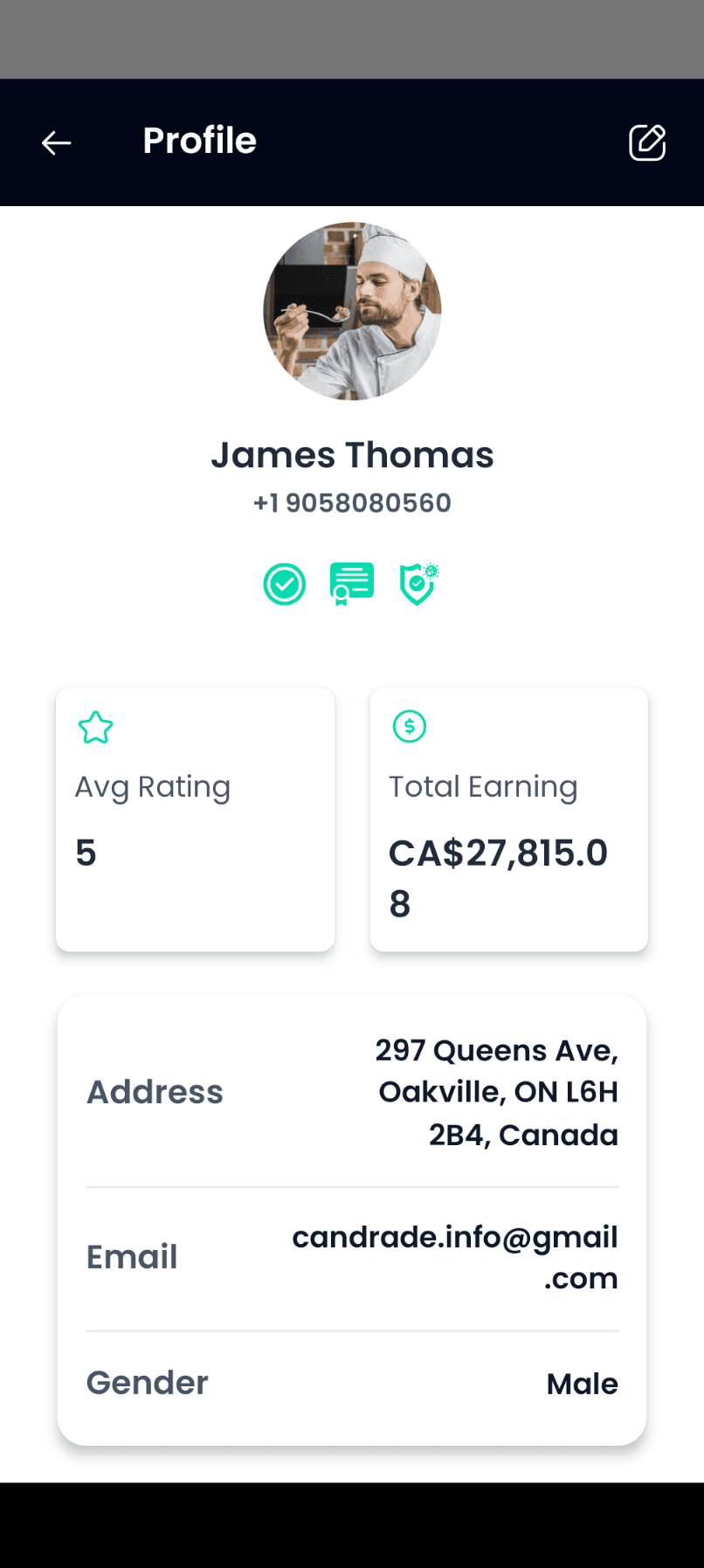Open the Total Earning card

click(509, 819)
